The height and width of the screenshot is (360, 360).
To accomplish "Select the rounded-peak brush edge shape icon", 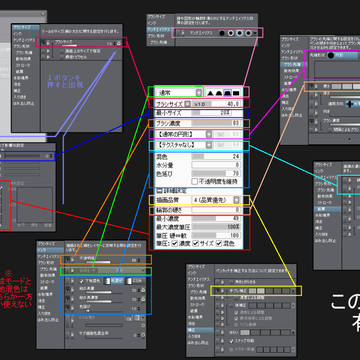I will (219, 93).
